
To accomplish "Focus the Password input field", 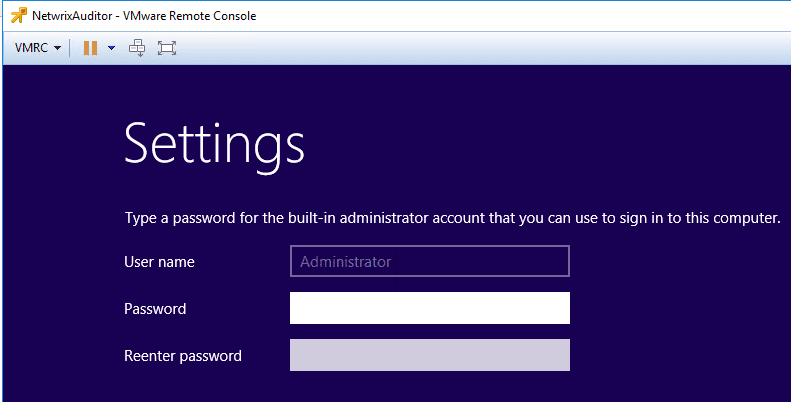I will (429, 308).
